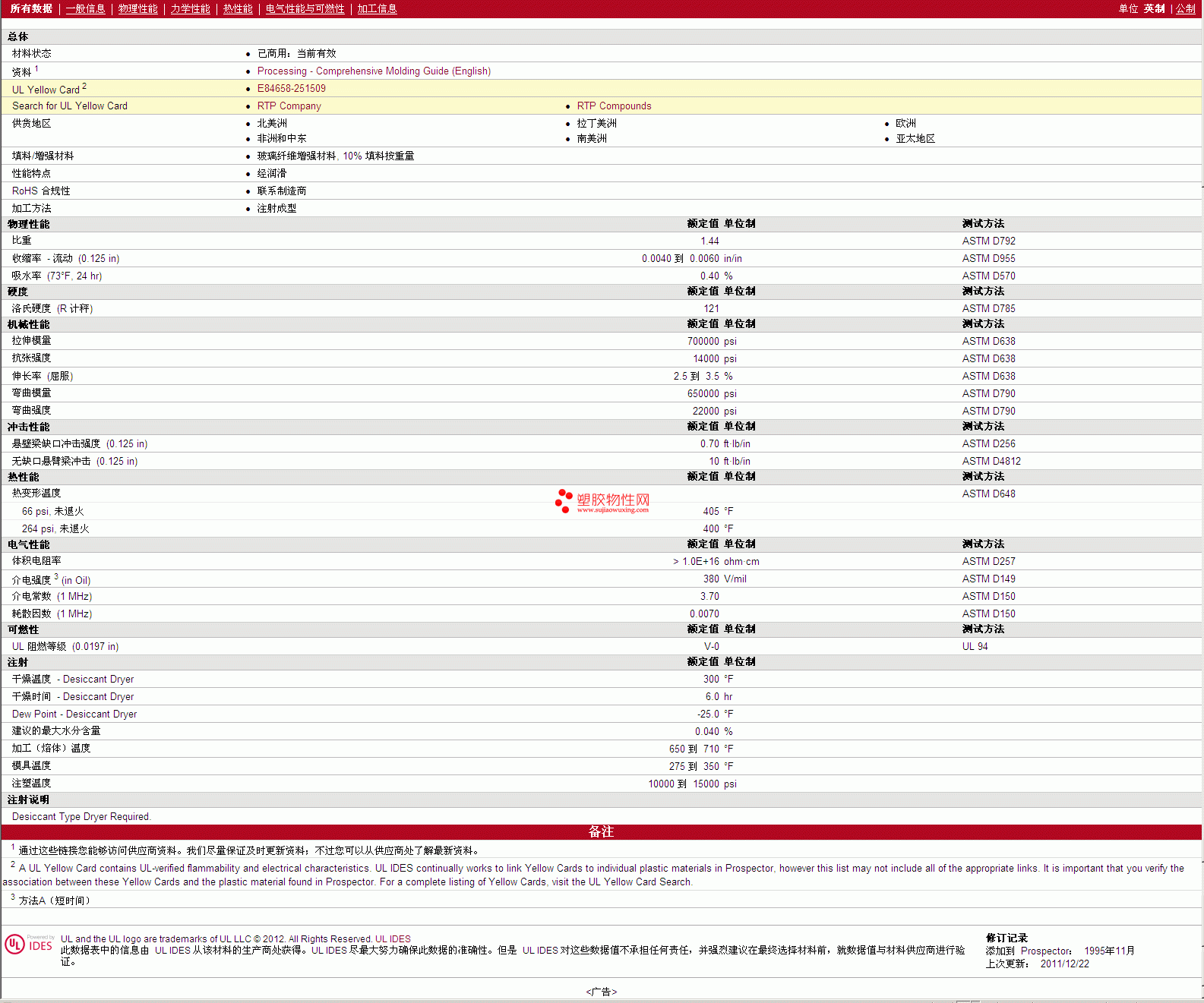Click the UL Yellow Card row label

click(x=46, y=90)
